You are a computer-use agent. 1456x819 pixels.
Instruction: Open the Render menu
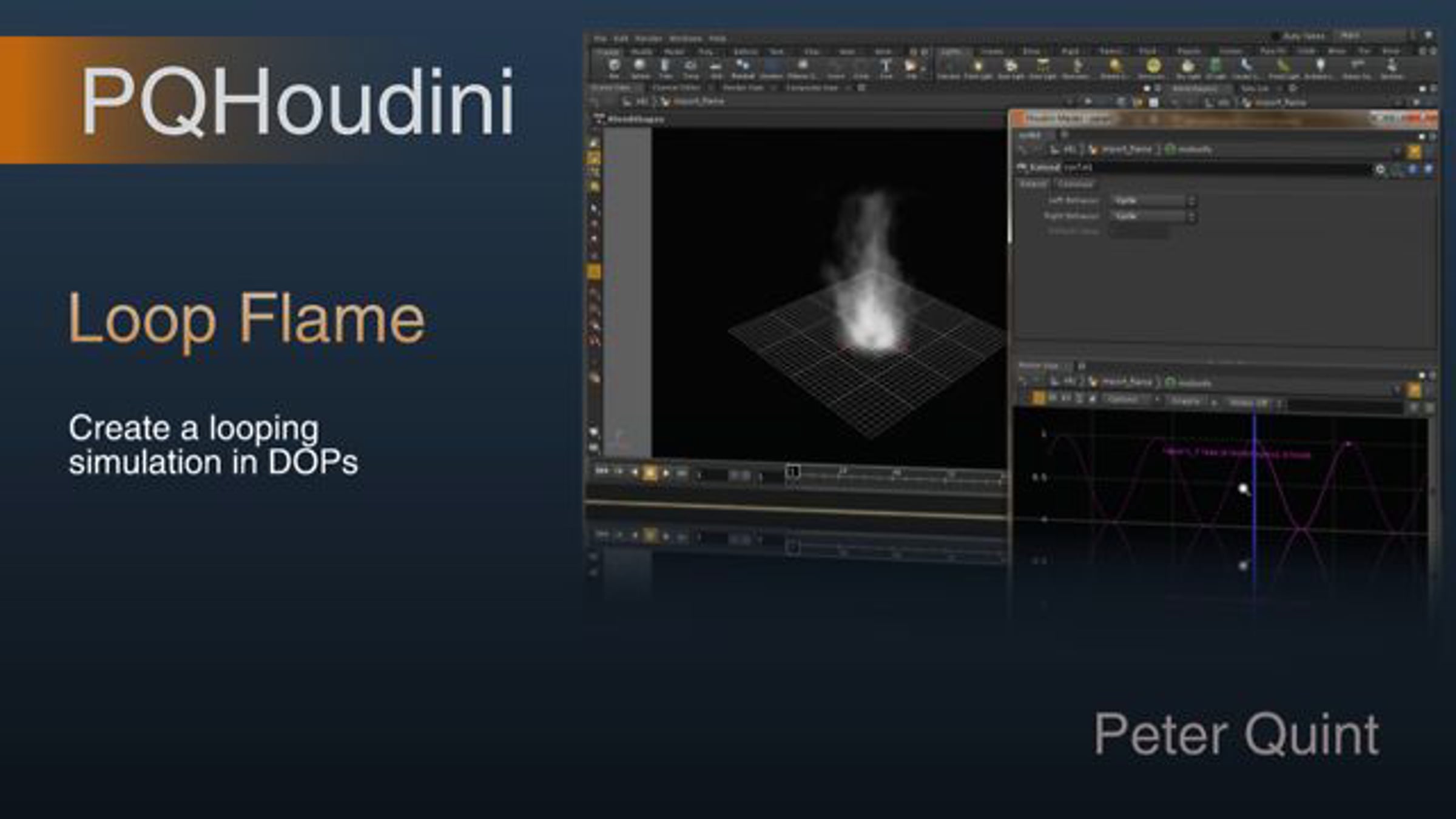pos(648,38)
